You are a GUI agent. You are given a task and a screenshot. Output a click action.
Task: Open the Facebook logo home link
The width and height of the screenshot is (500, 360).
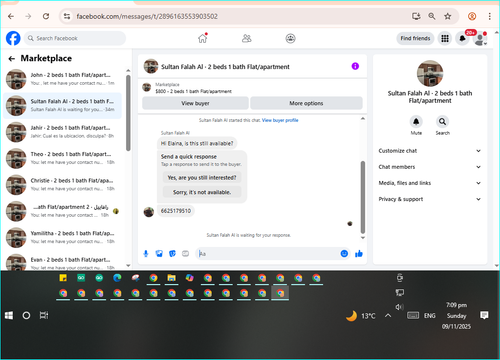click(x=13, y=38)
